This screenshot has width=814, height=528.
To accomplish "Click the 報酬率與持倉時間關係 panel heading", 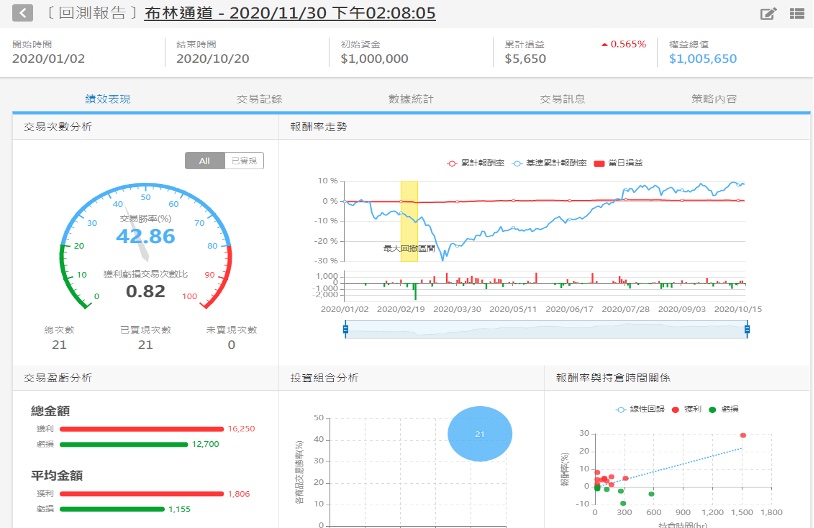I will click(614, 378).
